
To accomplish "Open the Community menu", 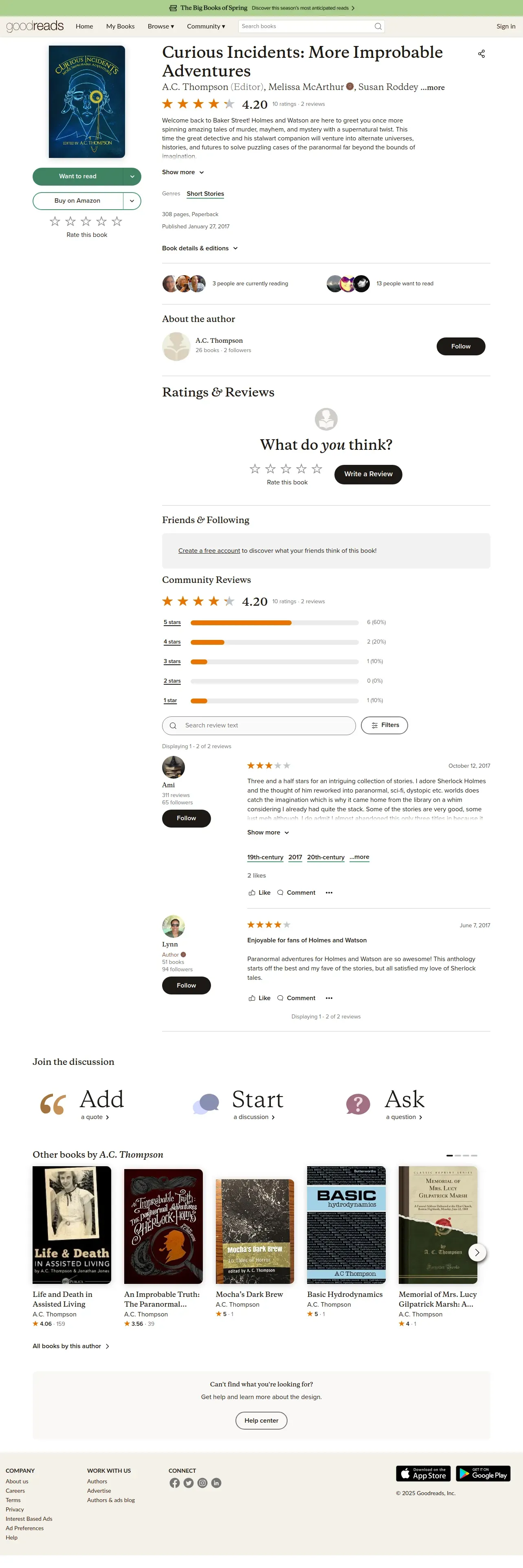I will [x=206, y=26].
